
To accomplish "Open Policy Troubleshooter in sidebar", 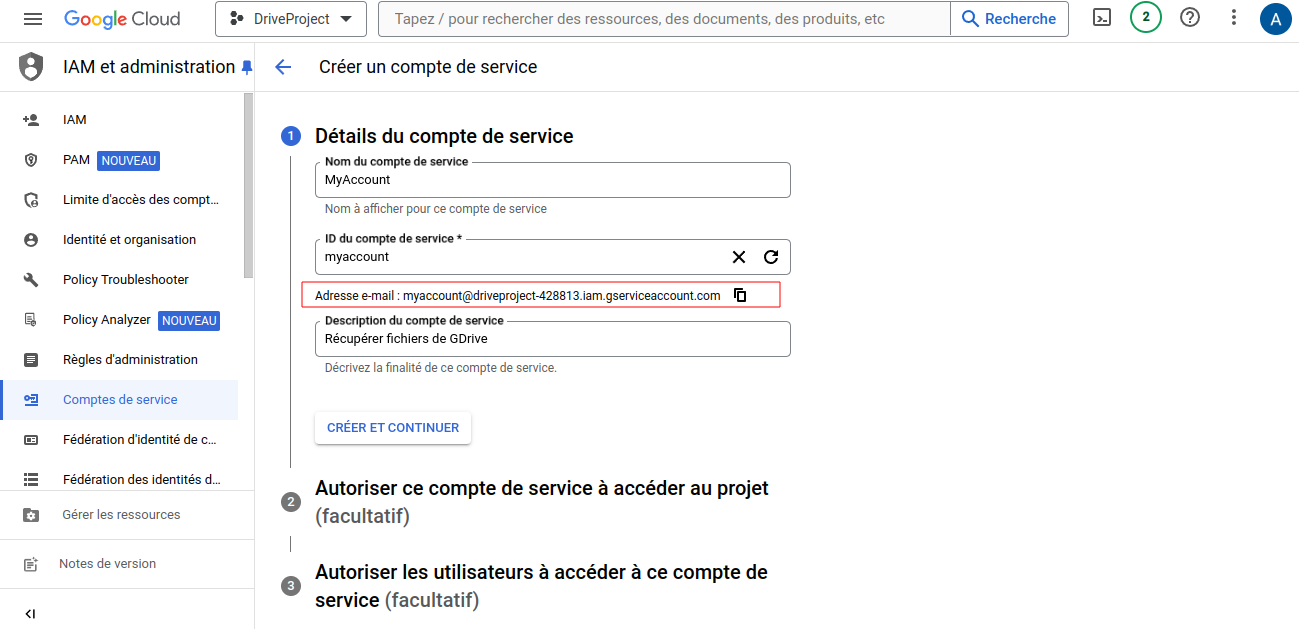I will [x=125, y=280].
